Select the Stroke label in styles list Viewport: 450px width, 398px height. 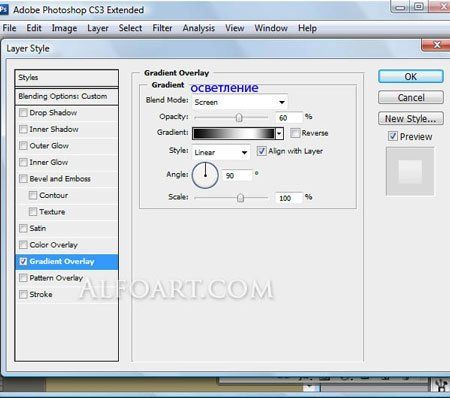pos(41,295)
